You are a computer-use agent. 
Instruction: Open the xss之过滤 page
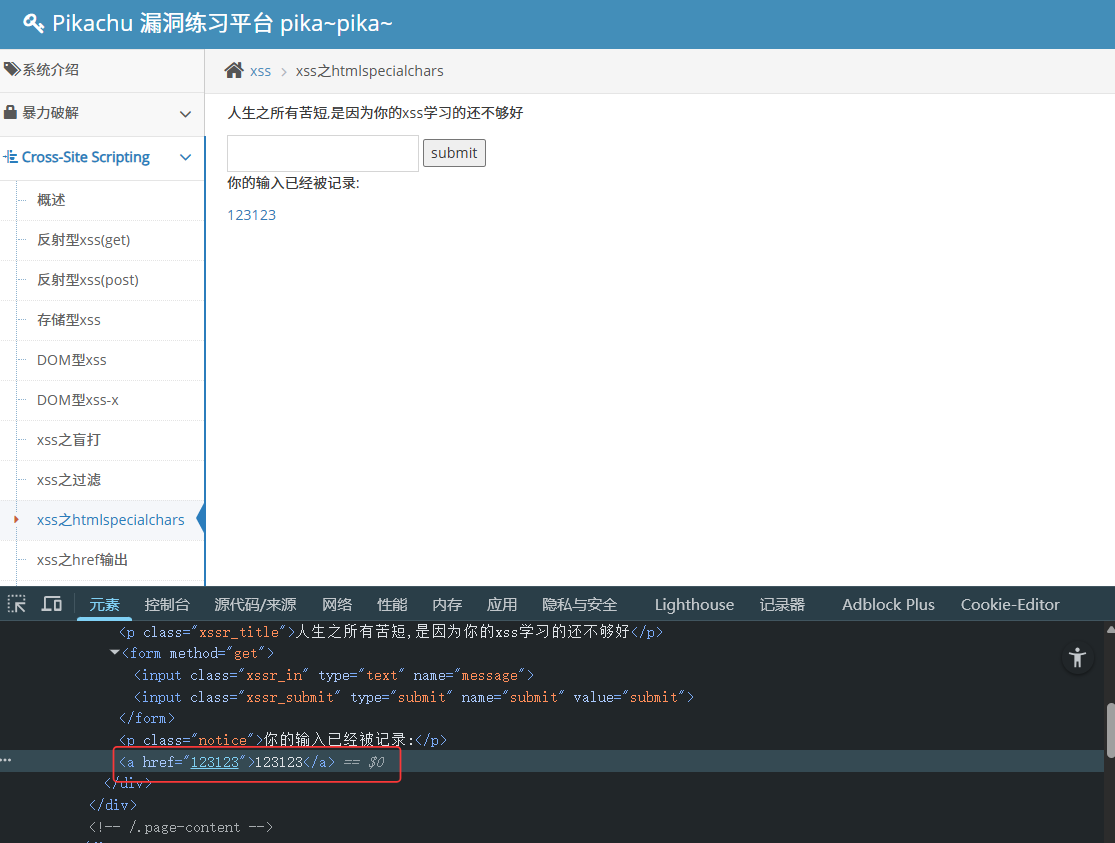[x=102, y=479]
